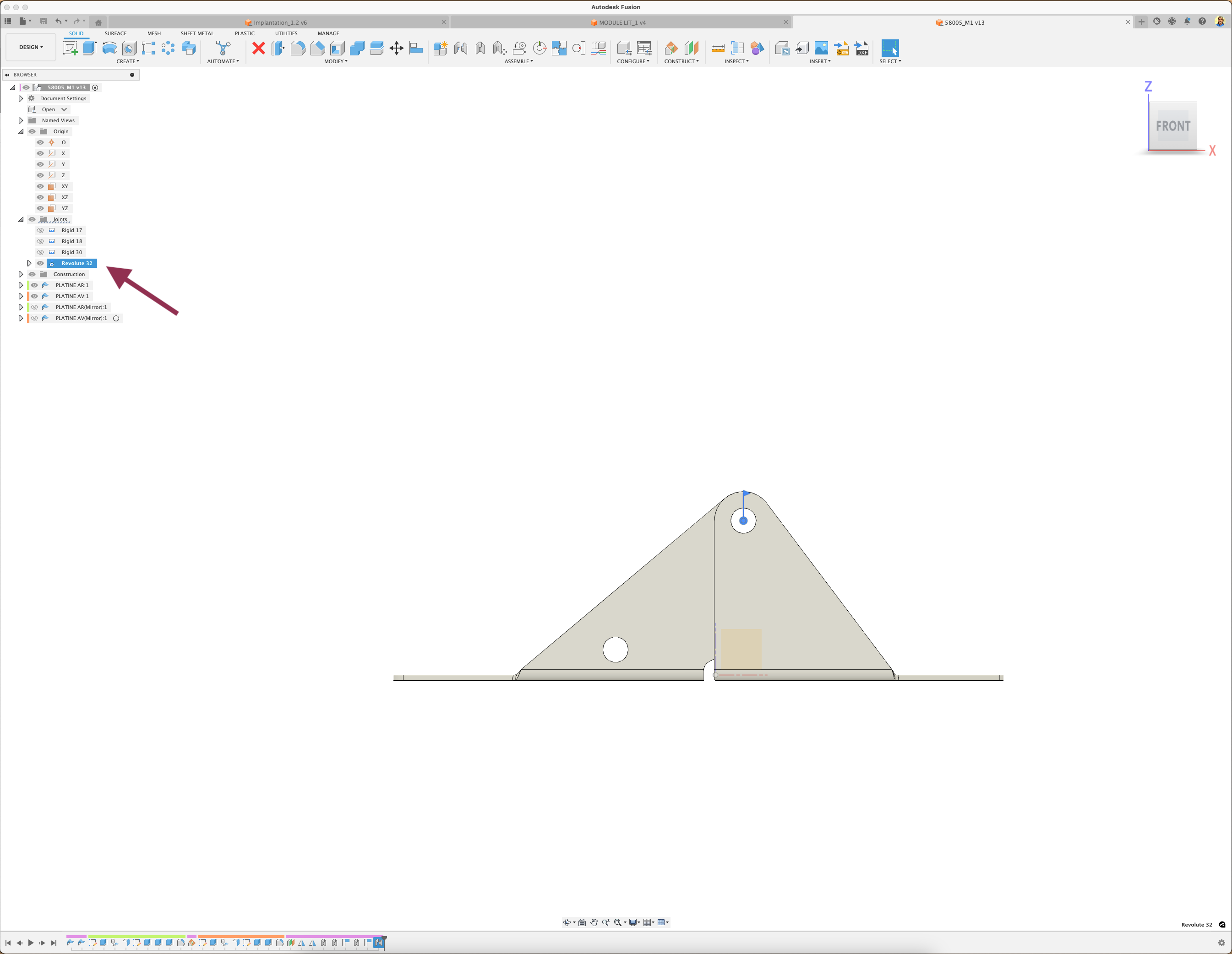Viewport: 1232px width, 954px height.
Task: Switch to Implantation_1.2 v6 document tab
Action: 280,22
